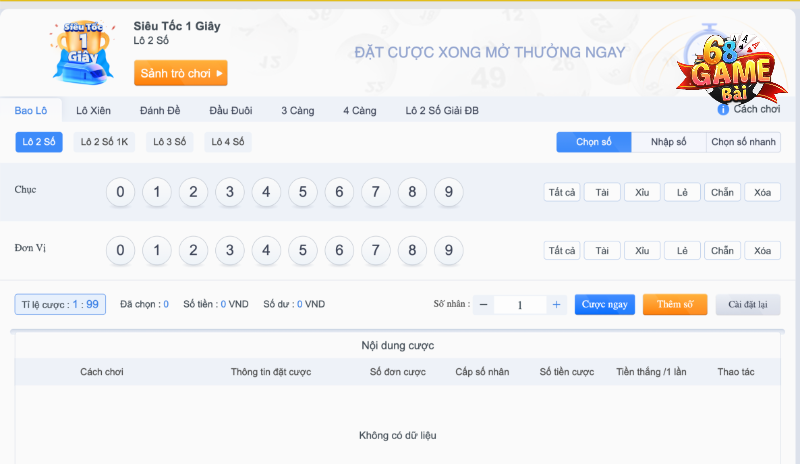Click Tất cả in the Chục row
800x464 pixels.
point(562,192)
